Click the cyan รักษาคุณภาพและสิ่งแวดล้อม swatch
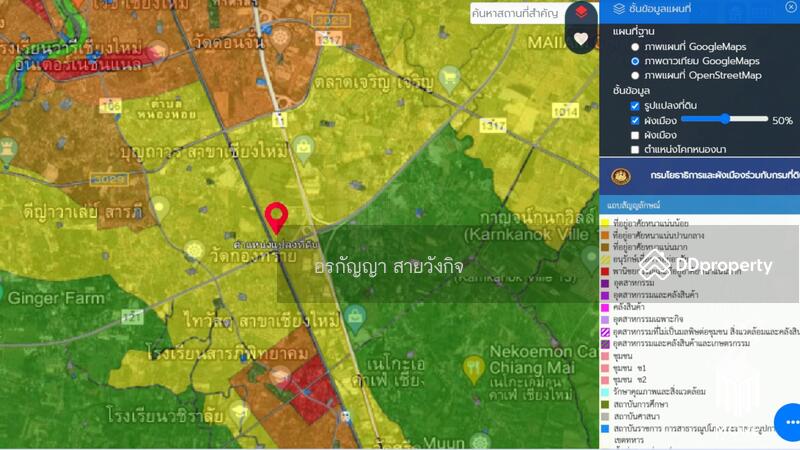Screen dimensions: 800x450 (605, 392)
